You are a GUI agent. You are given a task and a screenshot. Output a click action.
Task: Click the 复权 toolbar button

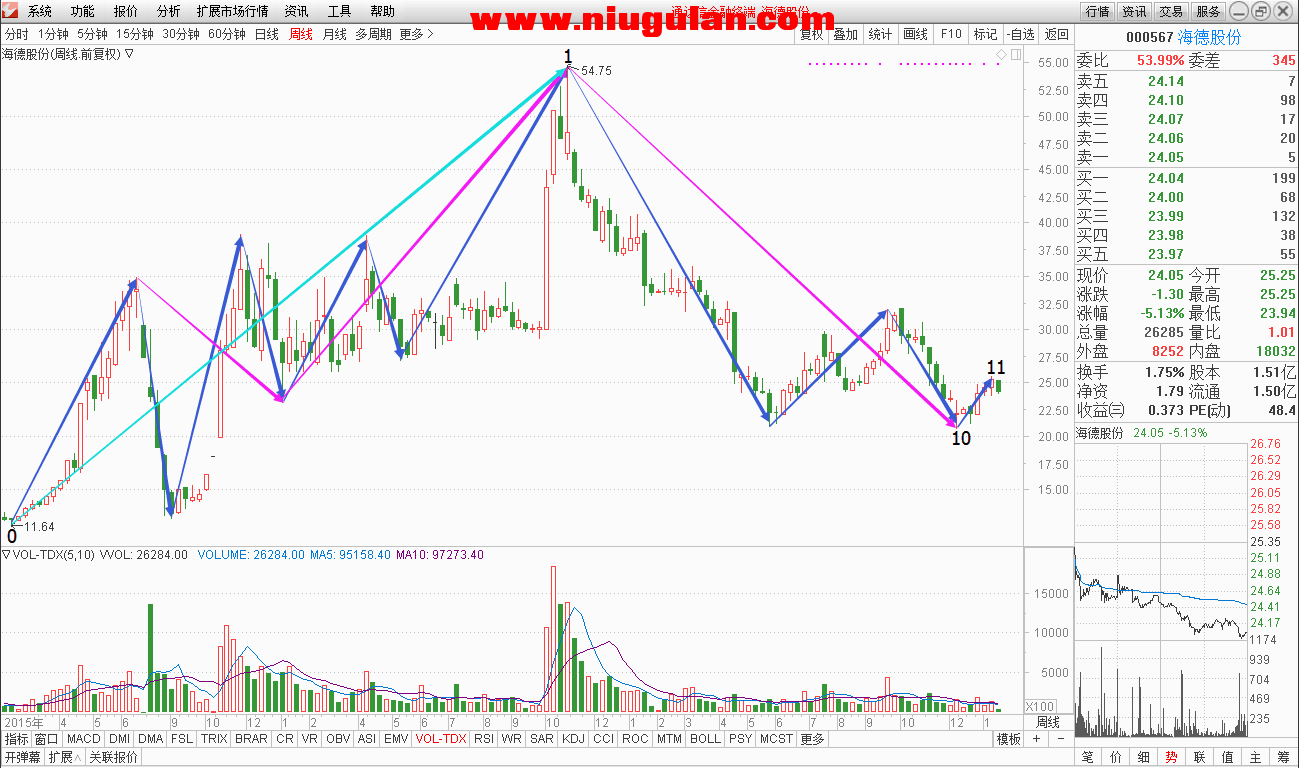click(x=811, y=34)
